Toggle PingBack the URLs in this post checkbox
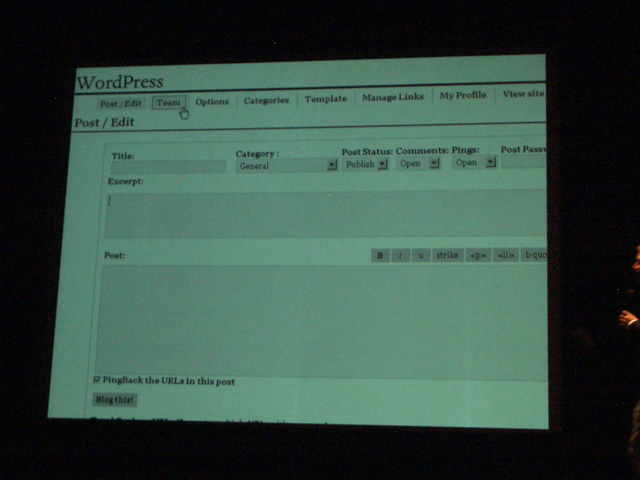Image resolution: width=640 pixels, height=480 pixels. pos(97,380)
